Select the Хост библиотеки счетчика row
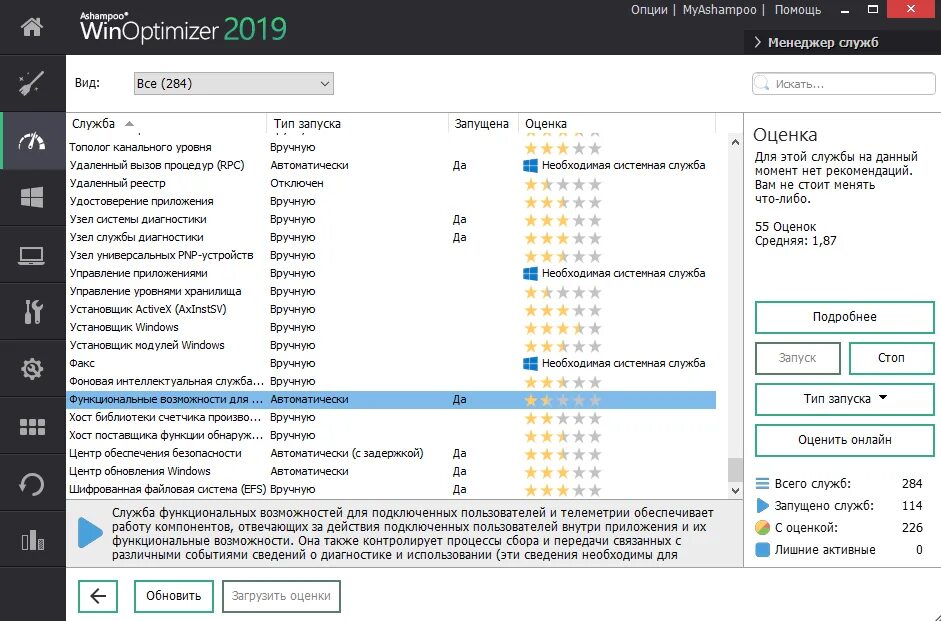The width and height of the screenshot is (941, 621). (x=391, y=418)
